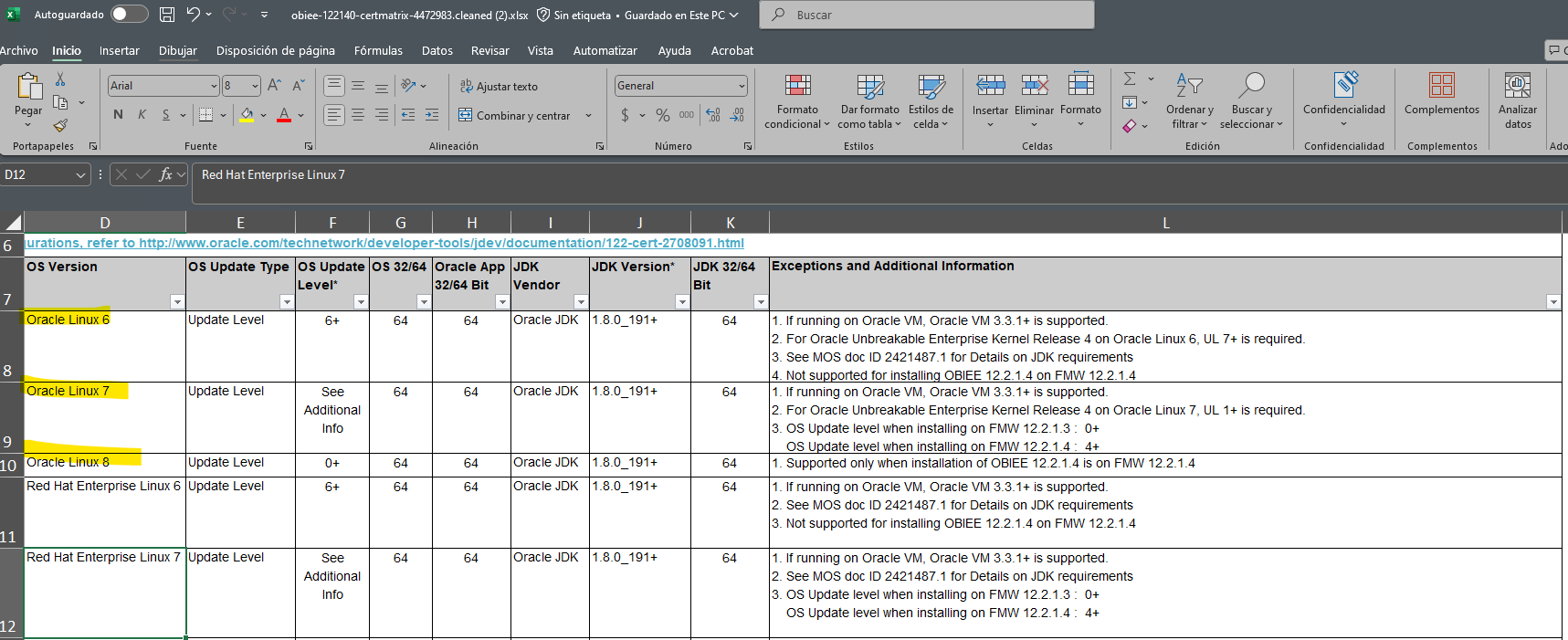Viewport: 1568px width, 640px height.
Task: Open the OS Version filter dropdown
Action: point(177,301)
